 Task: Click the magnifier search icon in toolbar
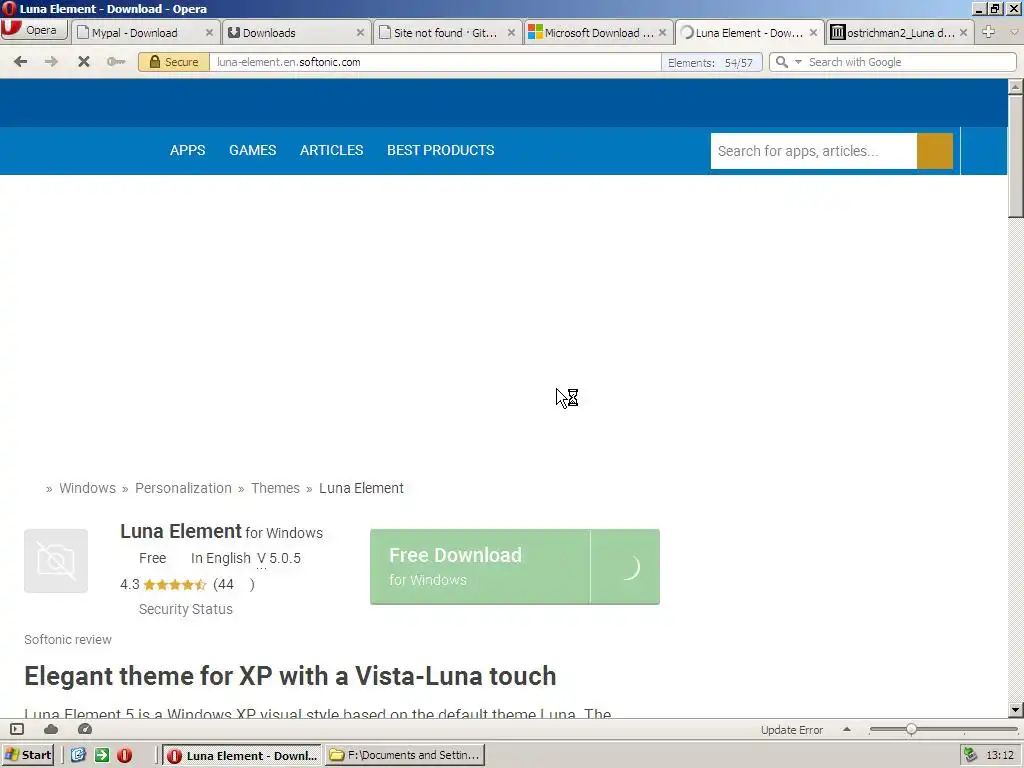click(x=782, y=62)
